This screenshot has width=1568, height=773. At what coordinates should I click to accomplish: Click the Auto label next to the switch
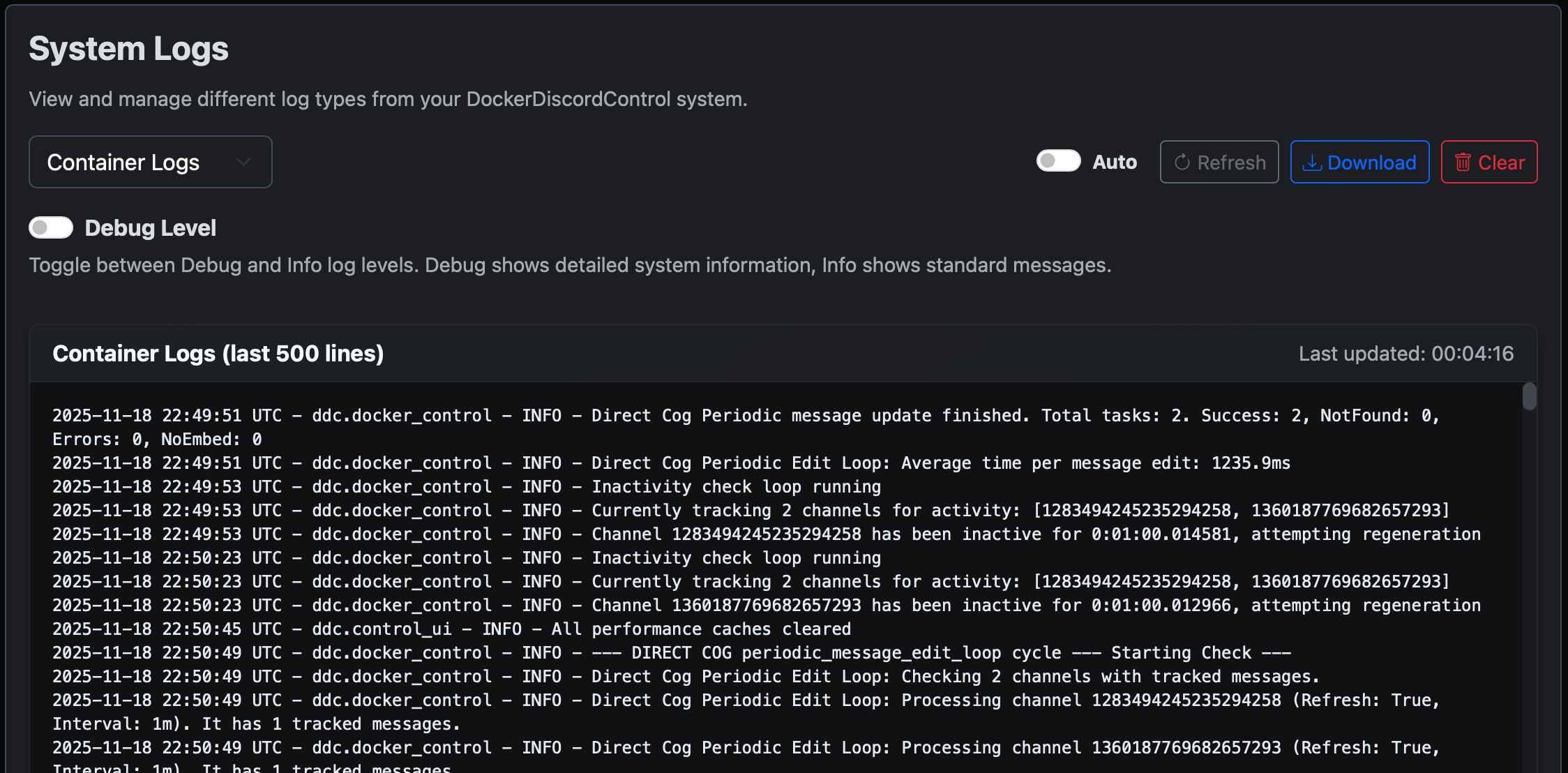tap(1114, 161)
